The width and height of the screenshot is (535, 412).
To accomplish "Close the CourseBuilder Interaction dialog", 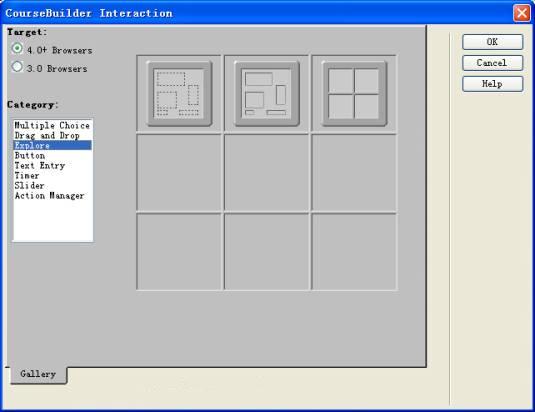I will click(521, 13).
